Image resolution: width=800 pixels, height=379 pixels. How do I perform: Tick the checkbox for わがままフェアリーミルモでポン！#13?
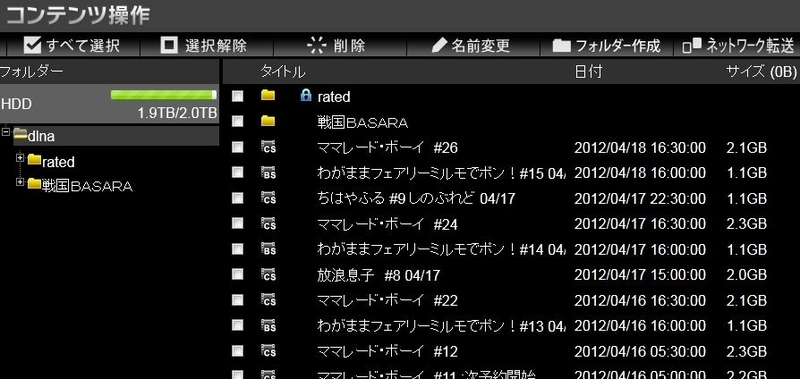pos(237,325)
